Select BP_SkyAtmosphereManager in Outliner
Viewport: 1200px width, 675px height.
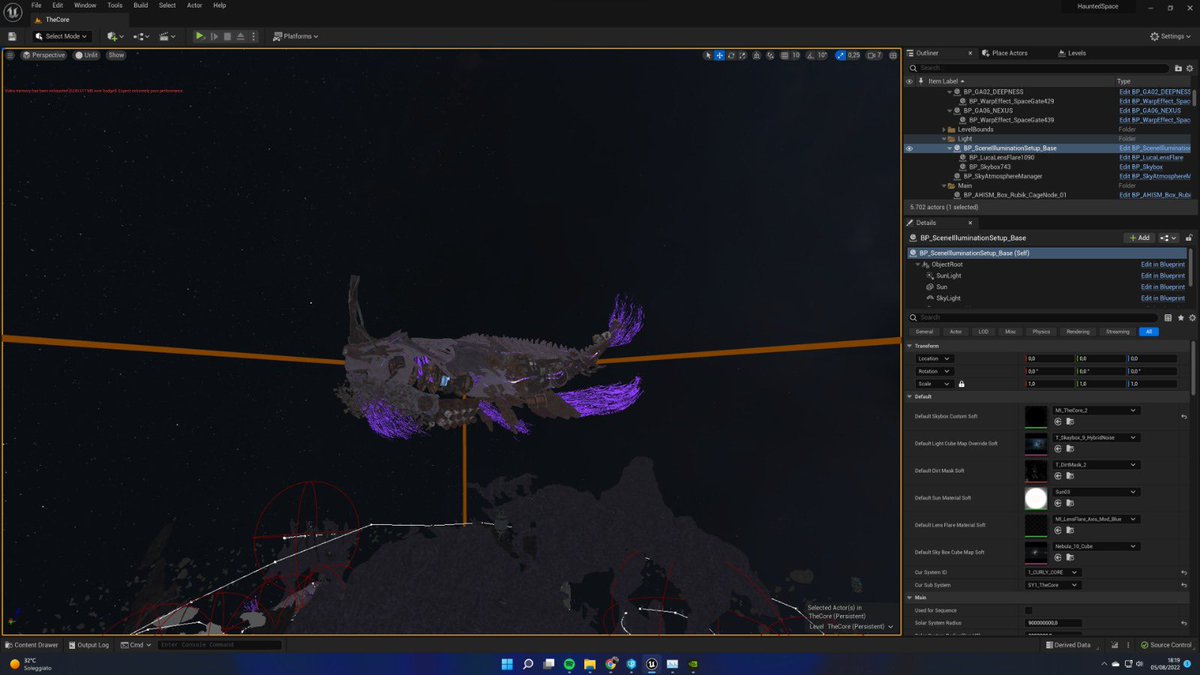[x=1001, y=176]
